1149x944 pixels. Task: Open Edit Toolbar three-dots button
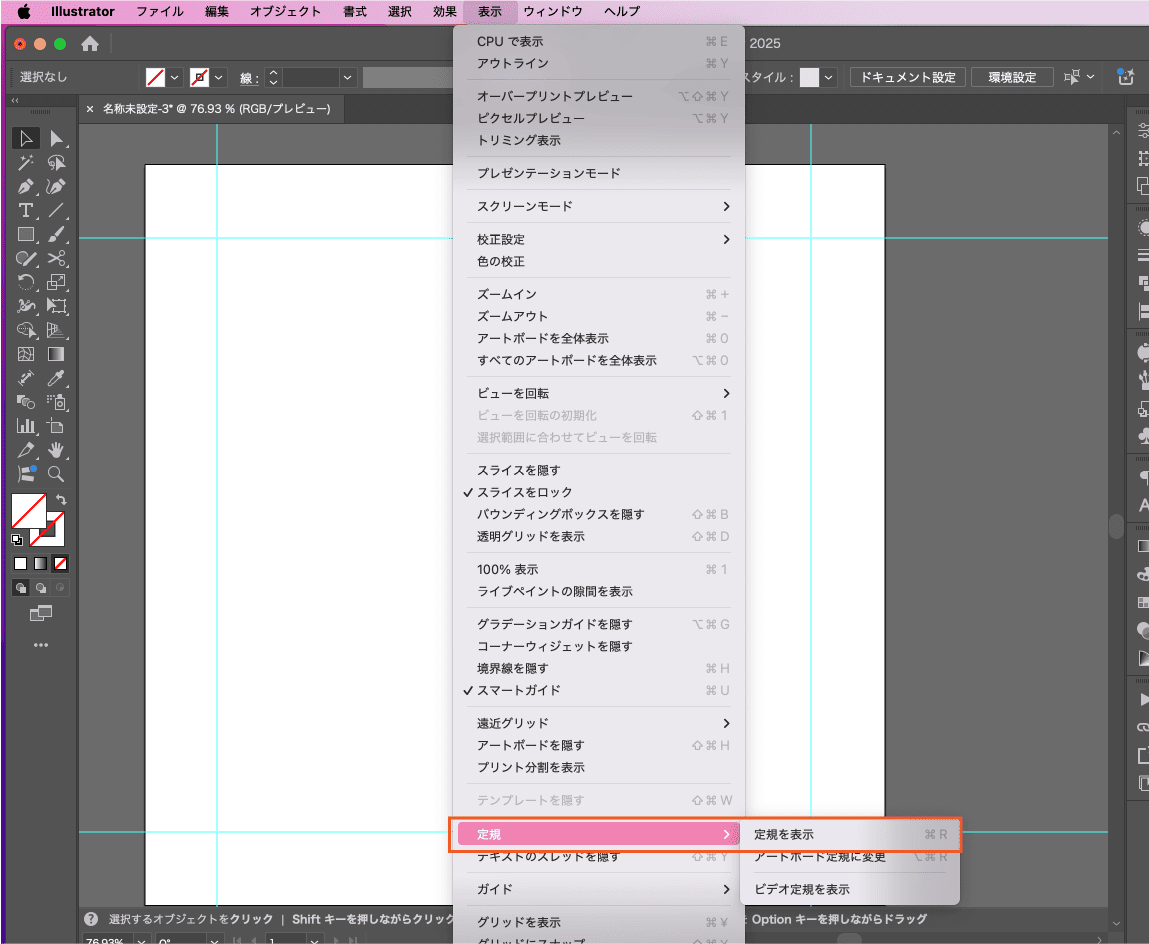point(41,645)
